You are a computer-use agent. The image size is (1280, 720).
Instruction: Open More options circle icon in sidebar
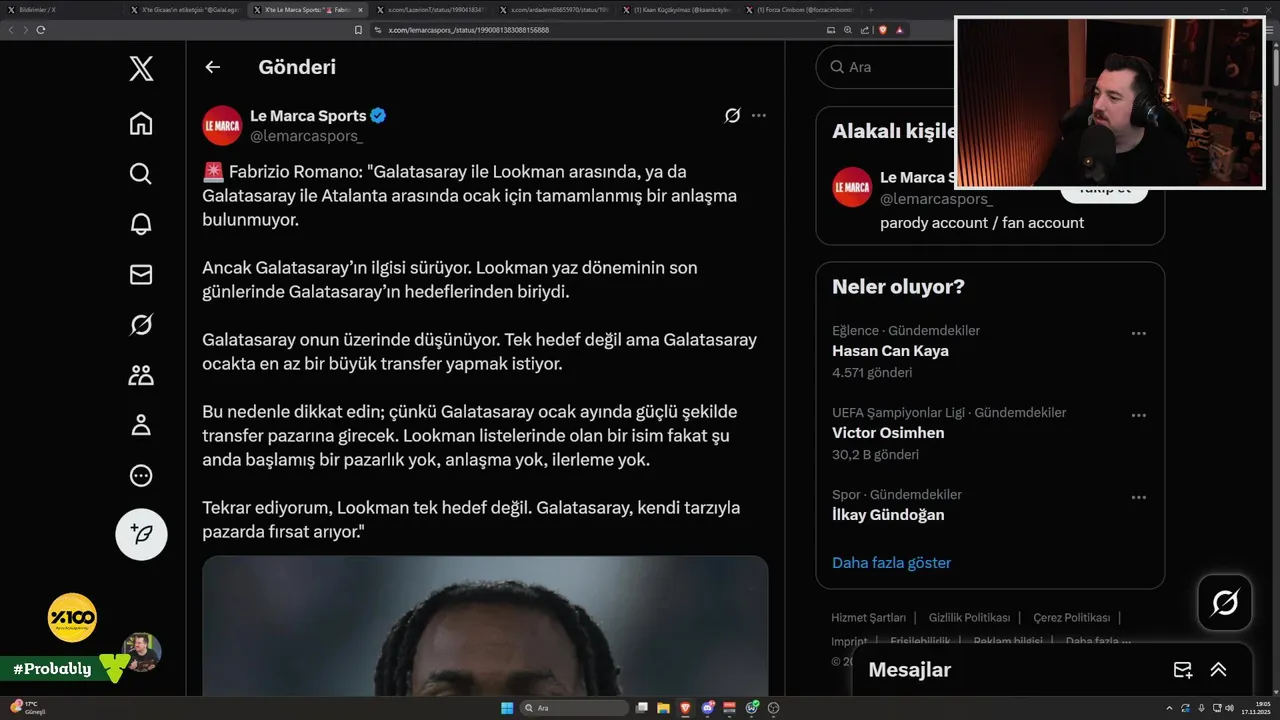click(x=141, y=475)
